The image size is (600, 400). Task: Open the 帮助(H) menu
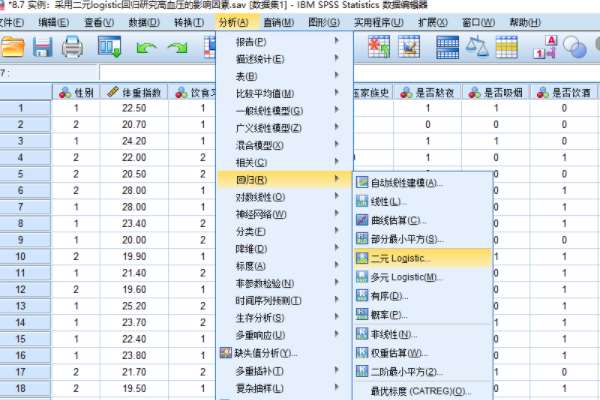[x=525, y=23]
